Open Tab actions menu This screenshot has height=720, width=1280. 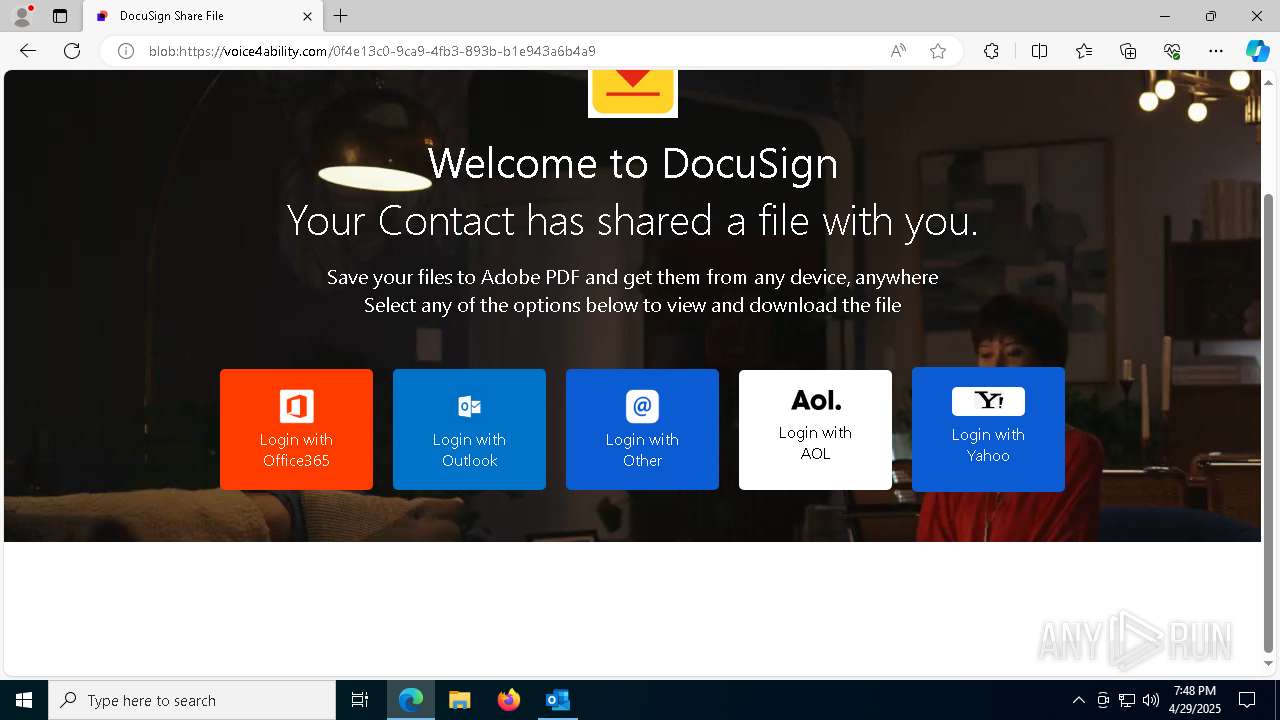(60, 16)
